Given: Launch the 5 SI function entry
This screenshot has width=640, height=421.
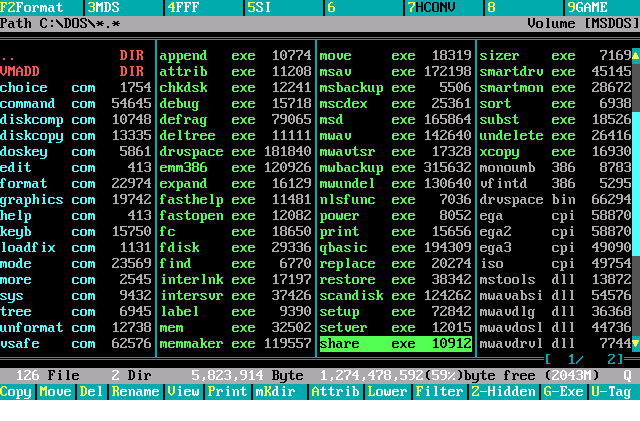Looking at the screenshot, I should click(x=284, y=7).
